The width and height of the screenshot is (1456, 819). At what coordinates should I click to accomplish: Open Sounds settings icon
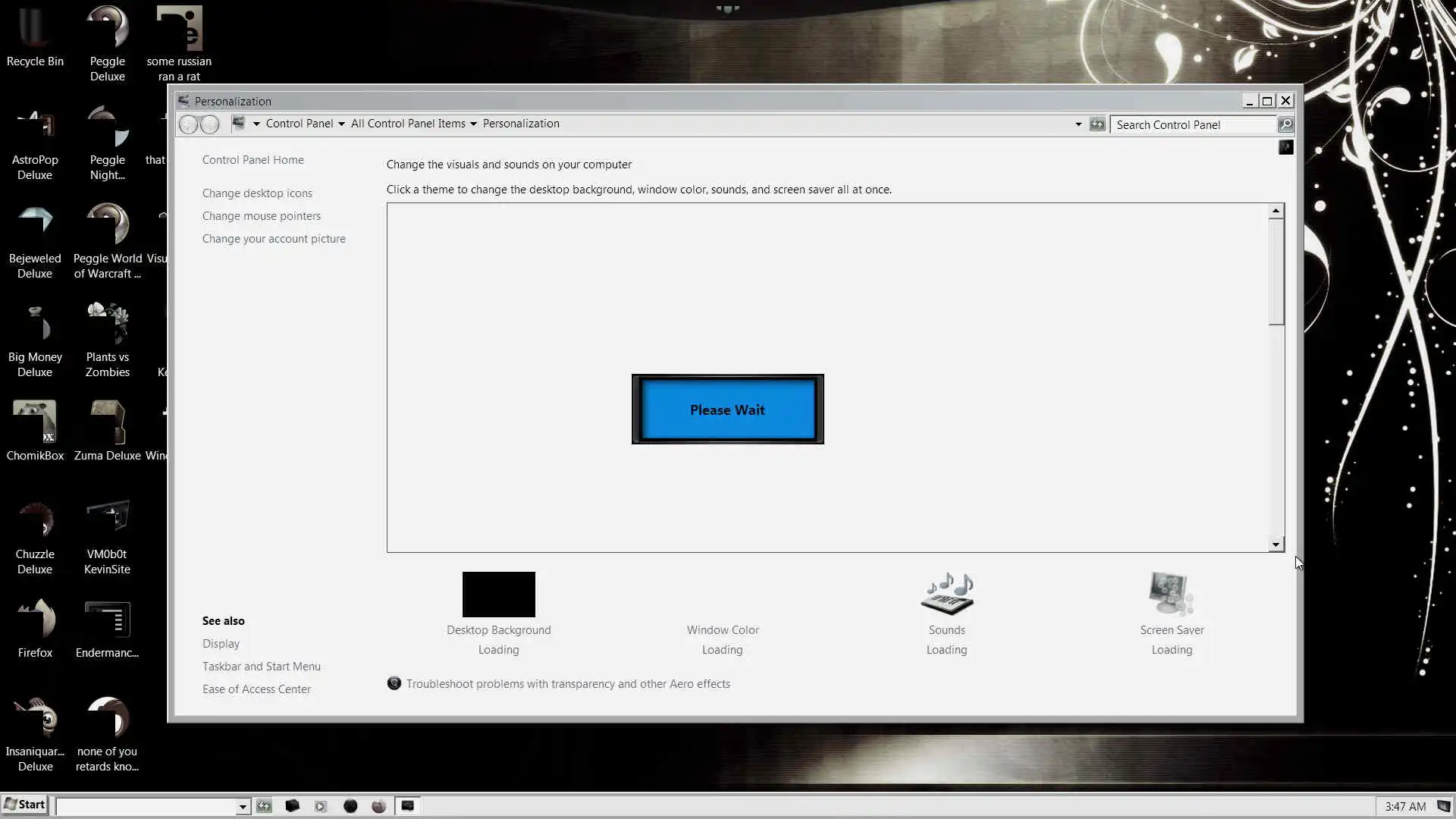tap(946, 594)
